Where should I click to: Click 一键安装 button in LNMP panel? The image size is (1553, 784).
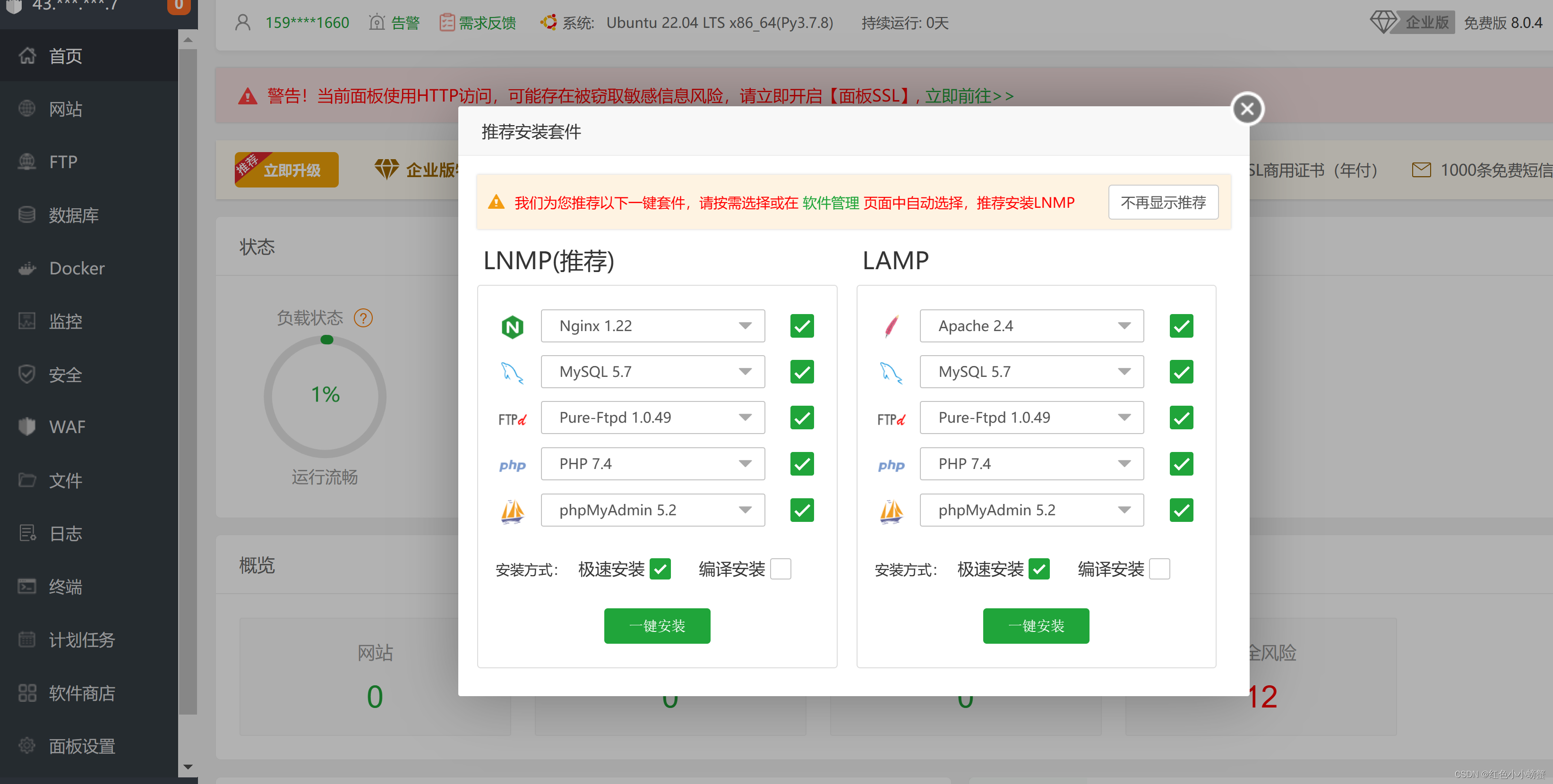click(x=658, y=626)
